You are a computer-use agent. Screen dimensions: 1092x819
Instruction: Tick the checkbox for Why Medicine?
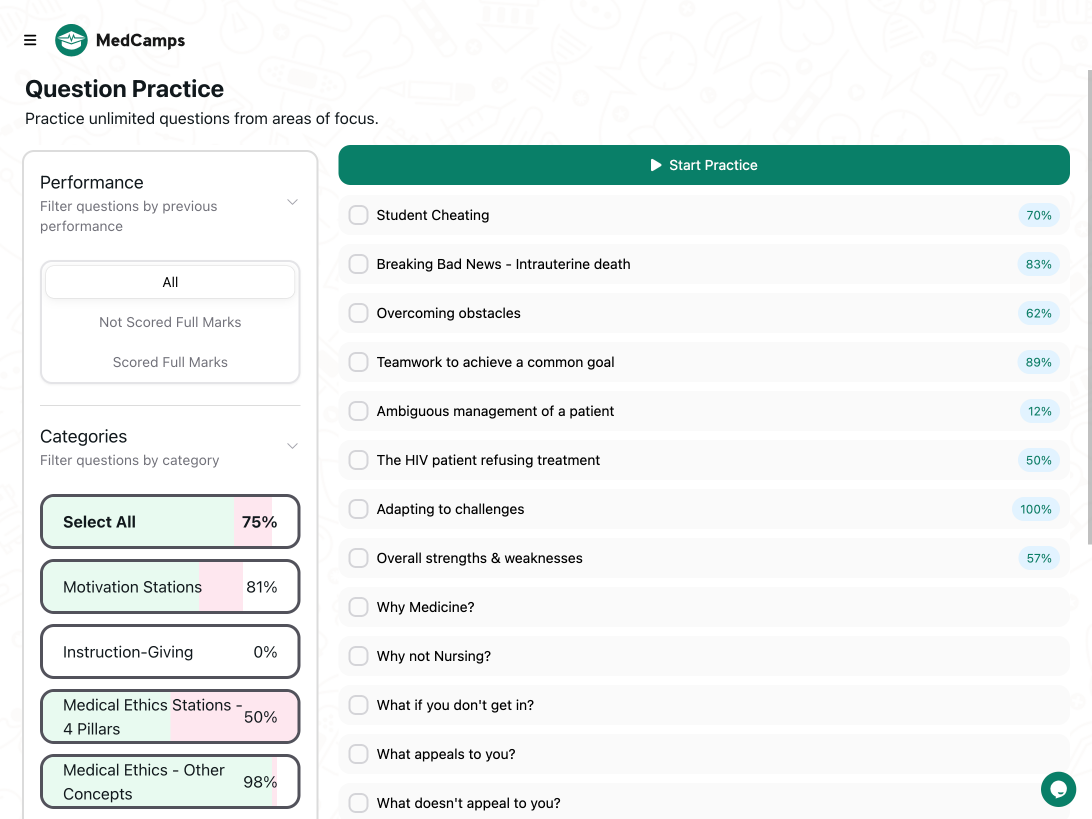tap(358, 607)
